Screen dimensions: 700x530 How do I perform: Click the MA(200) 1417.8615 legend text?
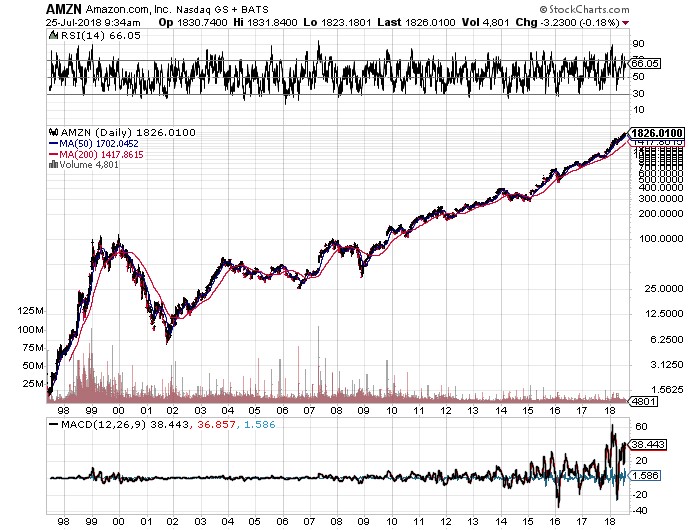click(x=101, y=154)
